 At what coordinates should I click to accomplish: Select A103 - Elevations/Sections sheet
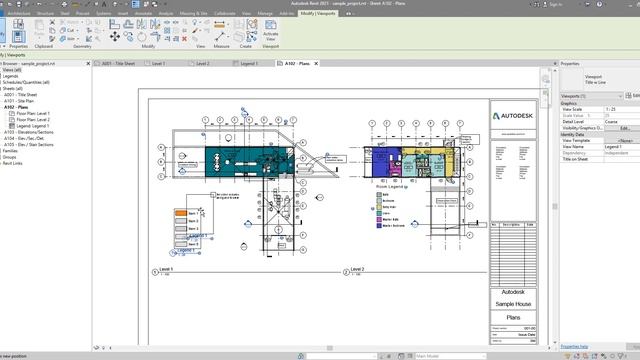[29, 132]
